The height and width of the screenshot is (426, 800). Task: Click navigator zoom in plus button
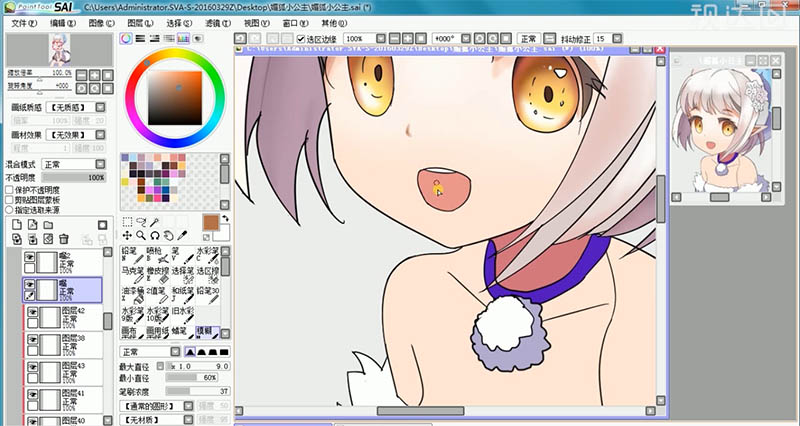coord(95,76)
